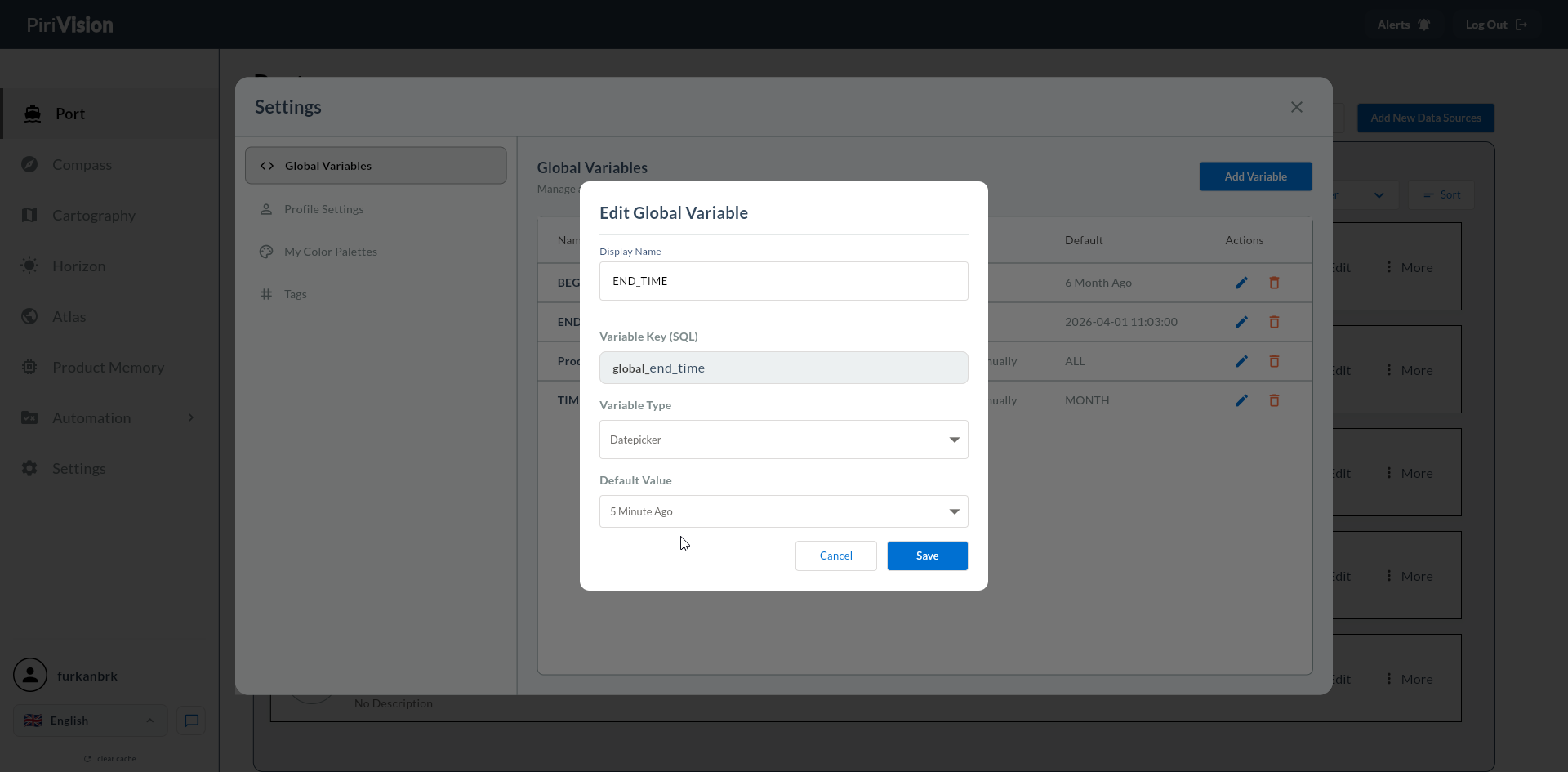Select My Color Palettes tab
This screenshot has width=1568, height=772.
coord(376,252)
